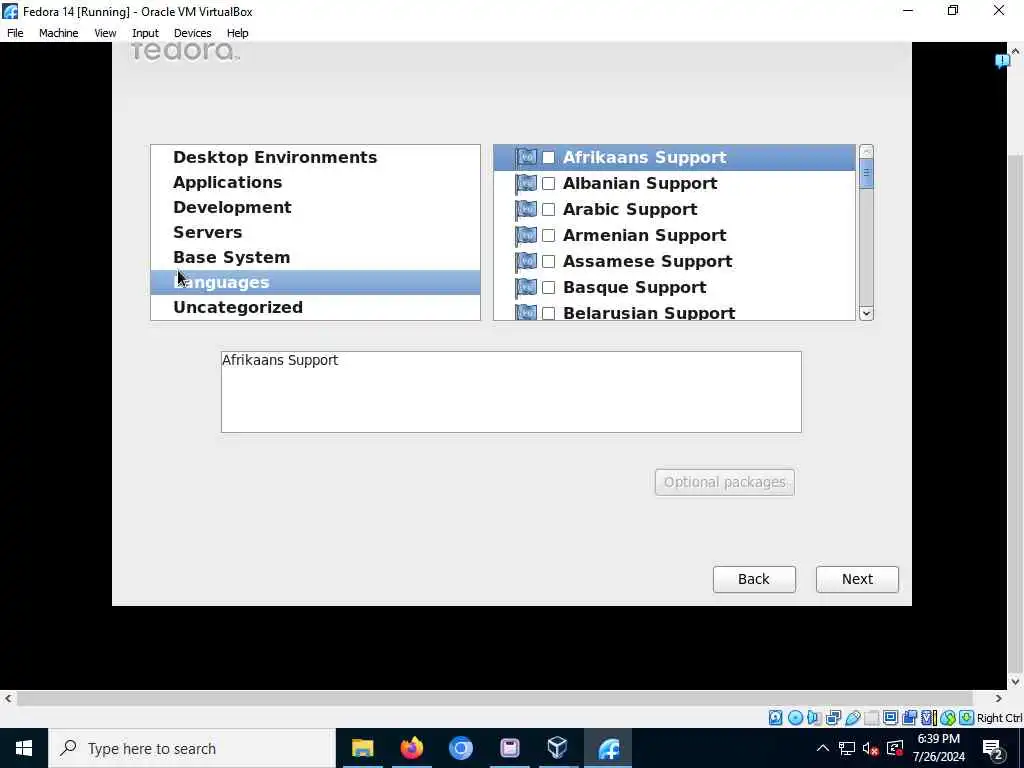Enable the Armenian Support checkbox
The width and height of the screenshot is (1024, 768).
pyautogui.click(x=549, y=236)
